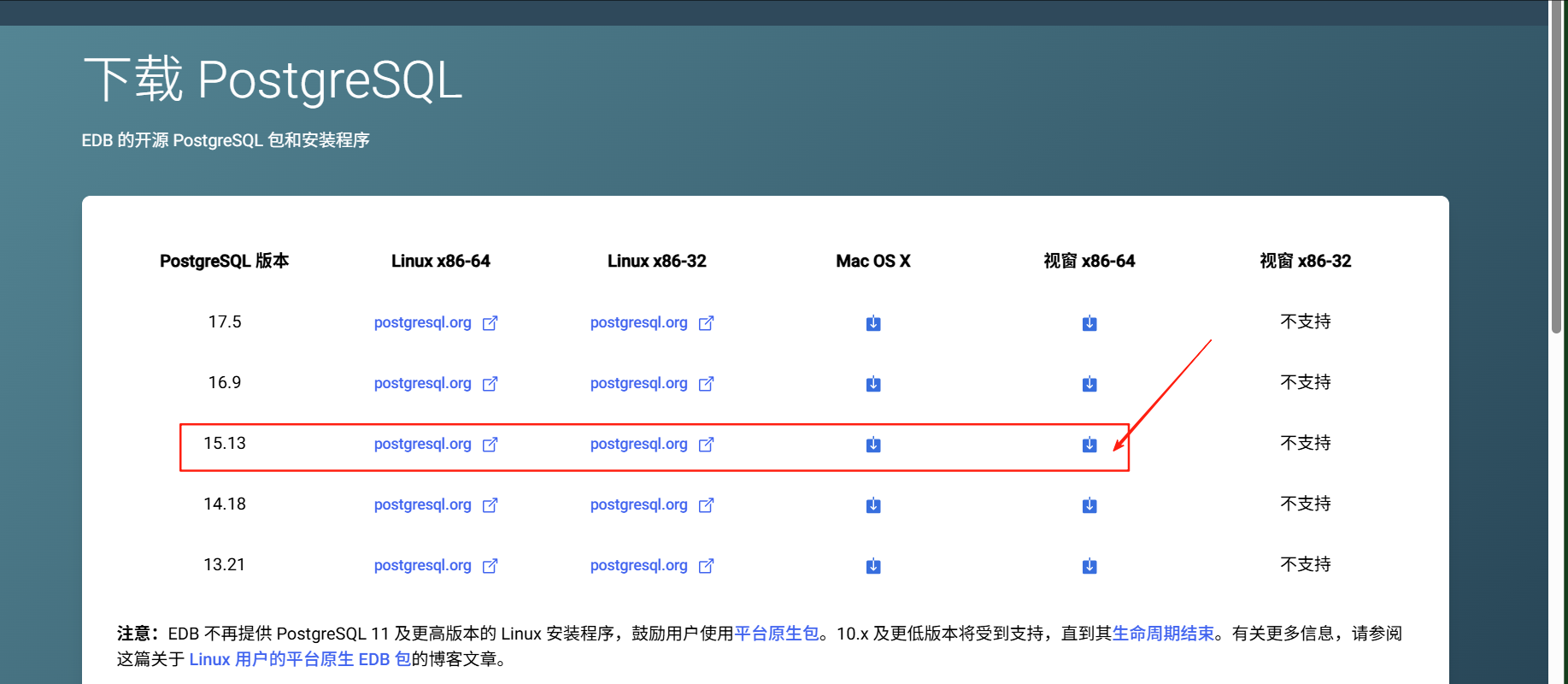Open postgresql.org link for 13.21 Linux x86-32
1568x684 pixels.
point(652,566)
